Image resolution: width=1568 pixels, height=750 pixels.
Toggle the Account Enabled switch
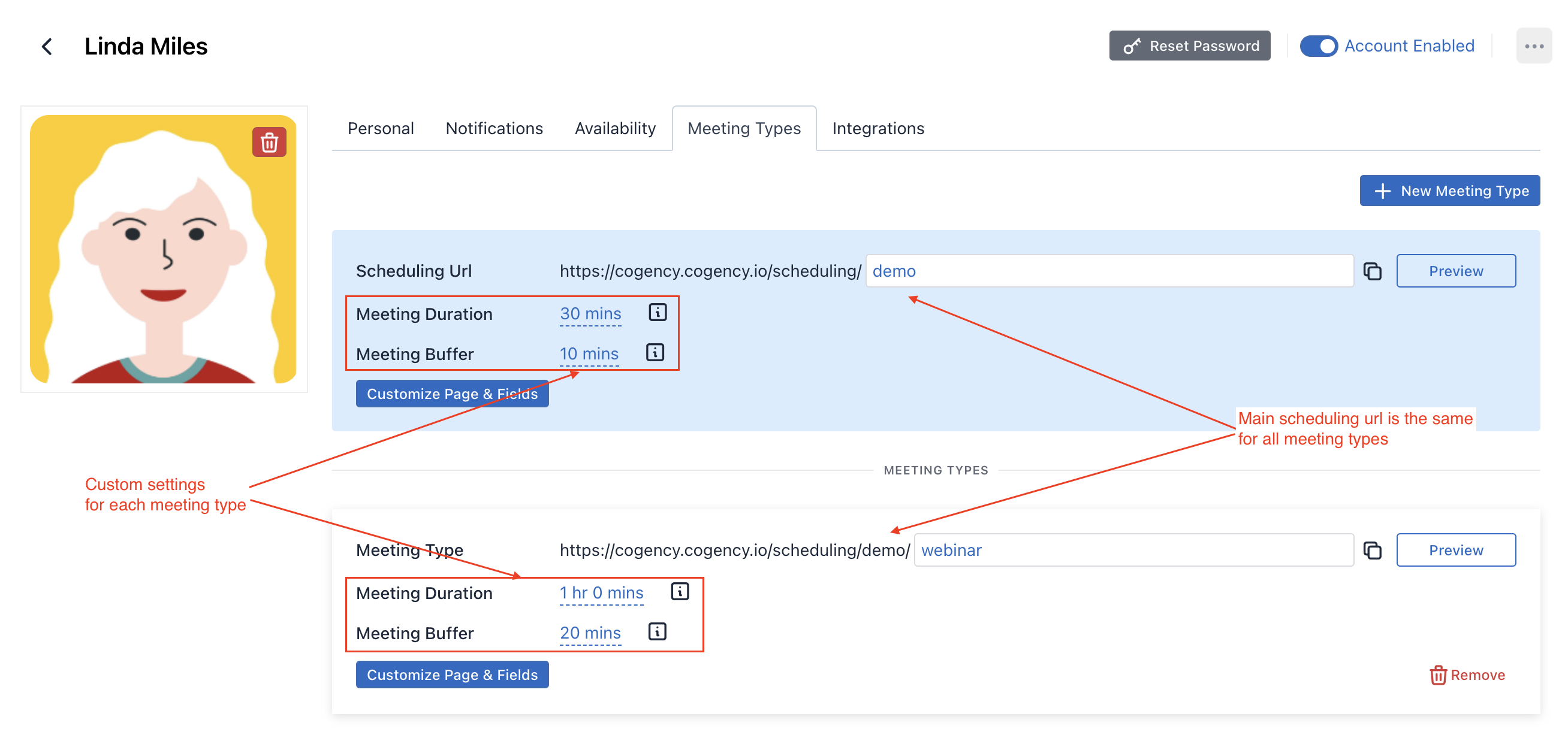pyautogui.click(x=1318, y=46)
